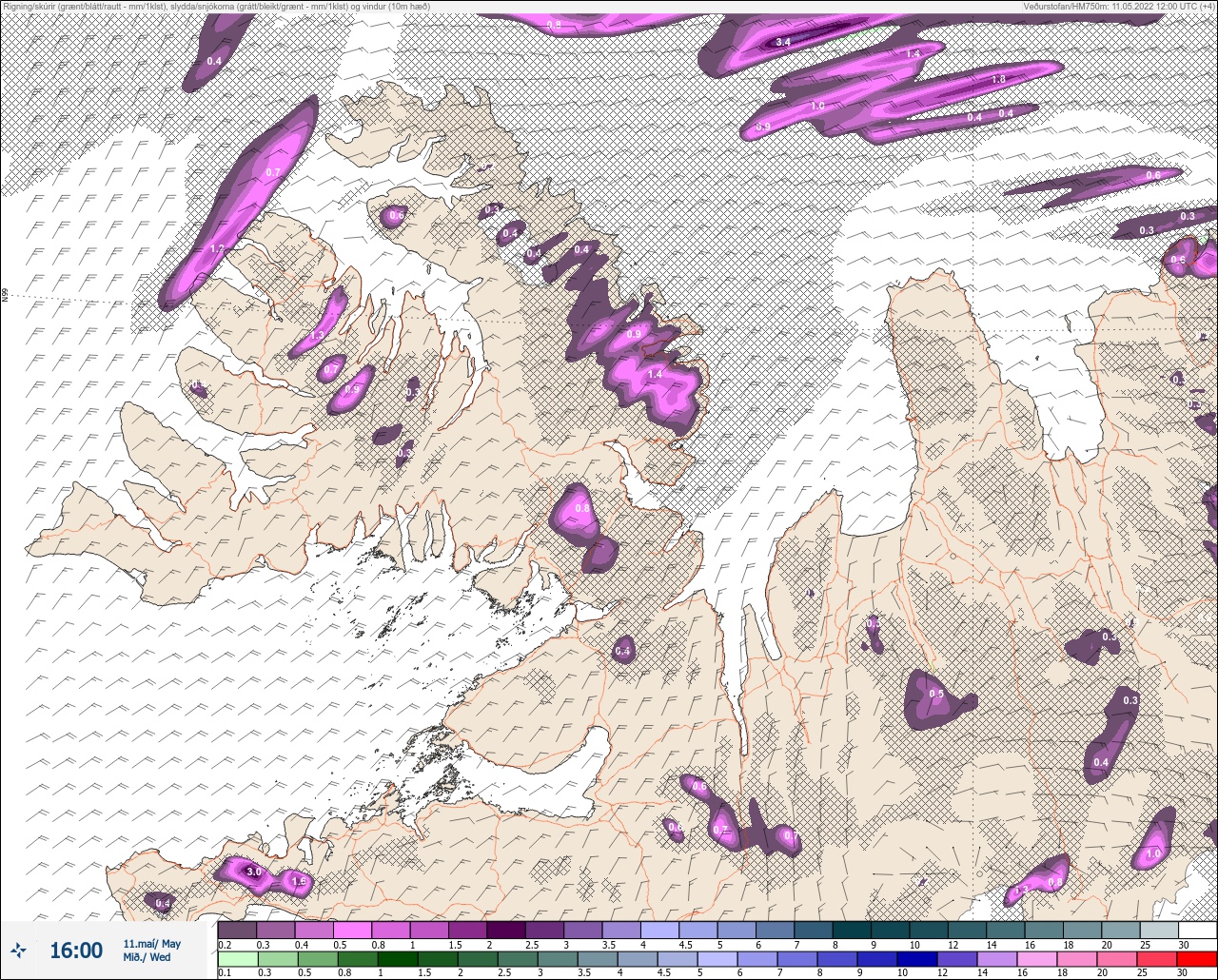
Task: Select the white upper-row swatch at label 30
Action: pos(1197,930)
